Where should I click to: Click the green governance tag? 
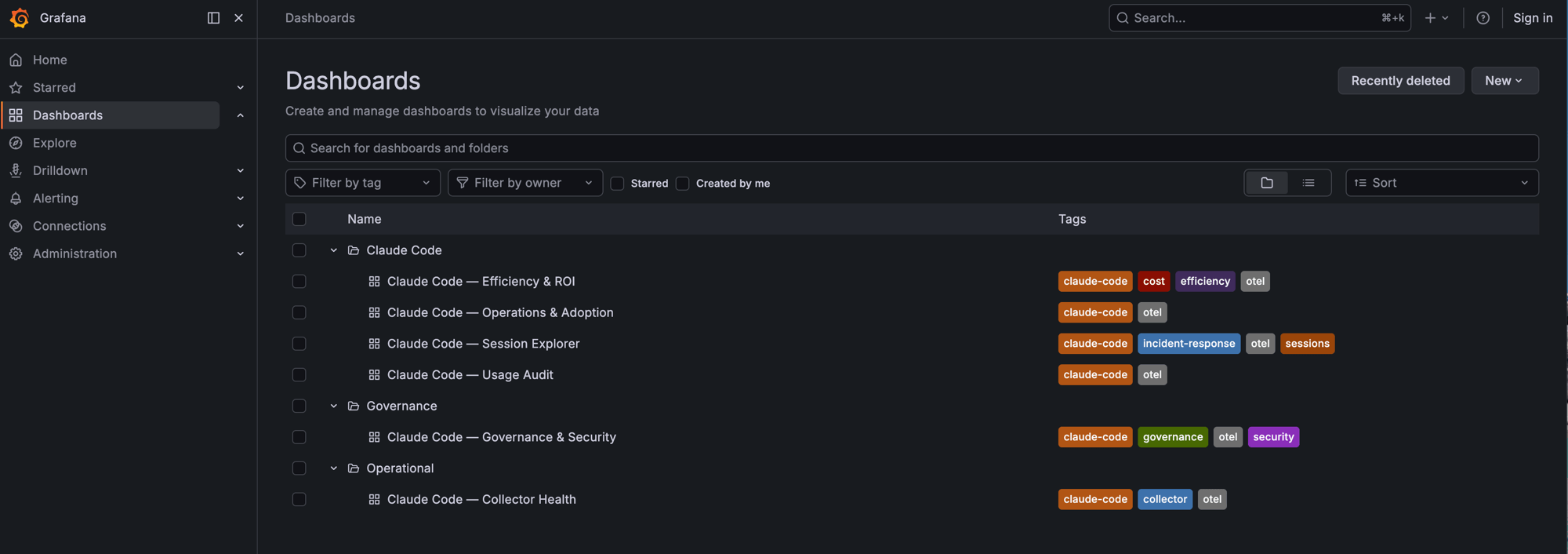point(1173,437)
